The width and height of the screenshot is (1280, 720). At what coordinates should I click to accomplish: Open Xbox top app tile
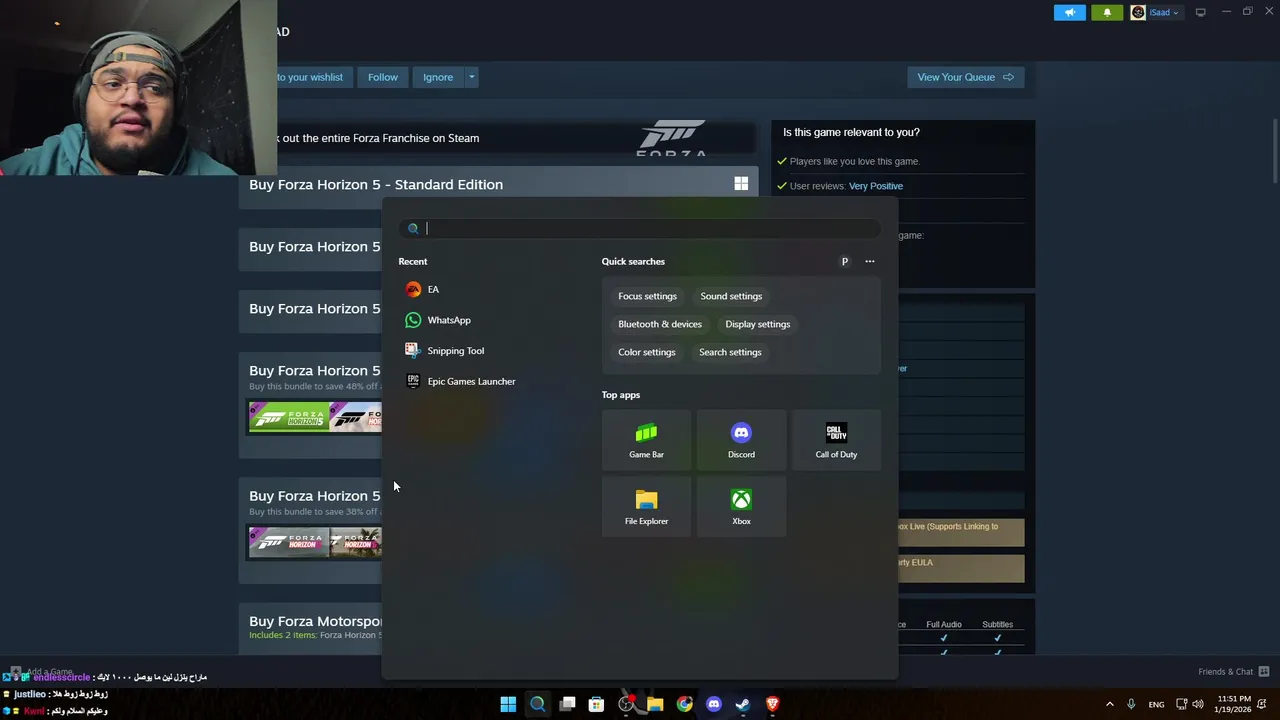pyautogui.click(x=741, y=507)
